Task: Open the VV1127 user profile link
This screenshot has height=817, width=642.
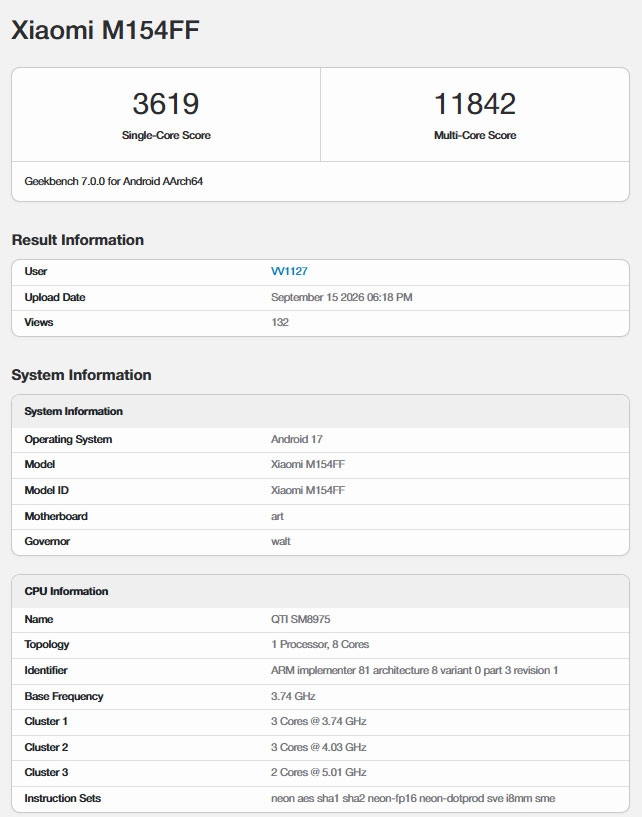Action: [x=289, y=271]
